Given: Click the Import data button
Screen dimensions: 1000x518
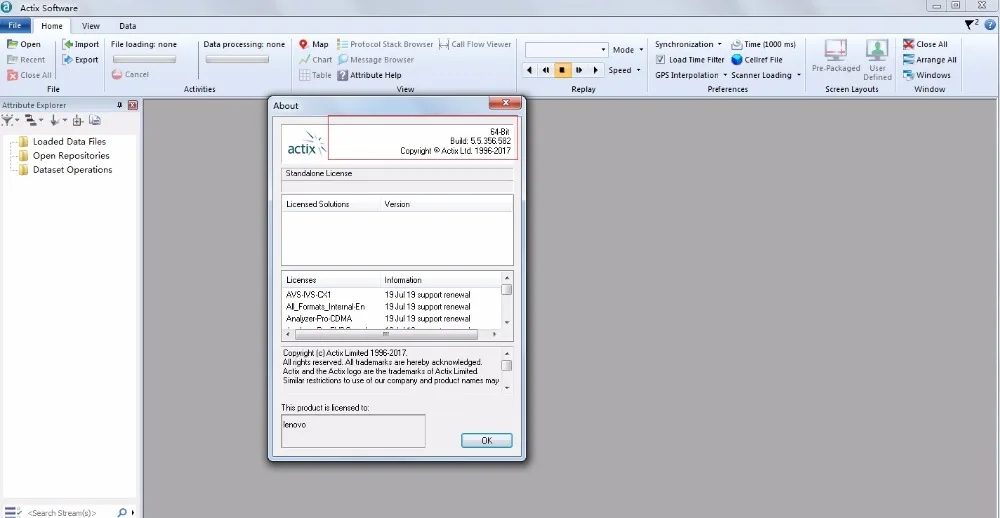Looking at the screenshot, I should pos(80,44).
